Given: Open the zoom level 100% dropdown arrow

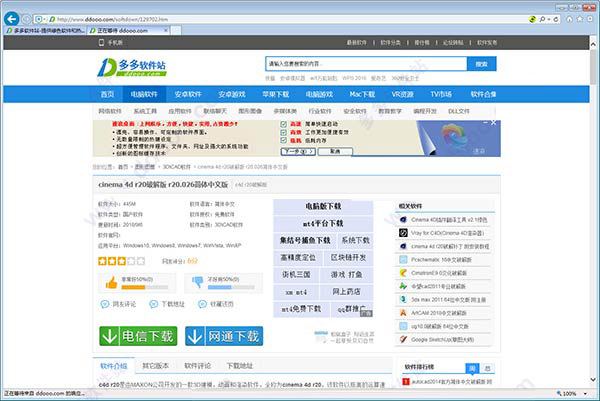Looking at the screenshot, I should pos(585,393).
